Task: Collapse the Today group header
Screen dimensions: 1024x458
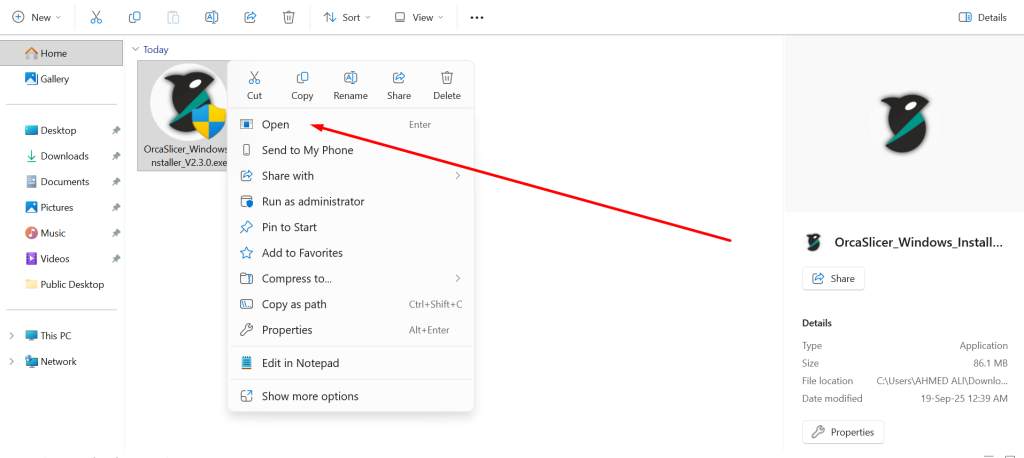Action: coord(135,49)
